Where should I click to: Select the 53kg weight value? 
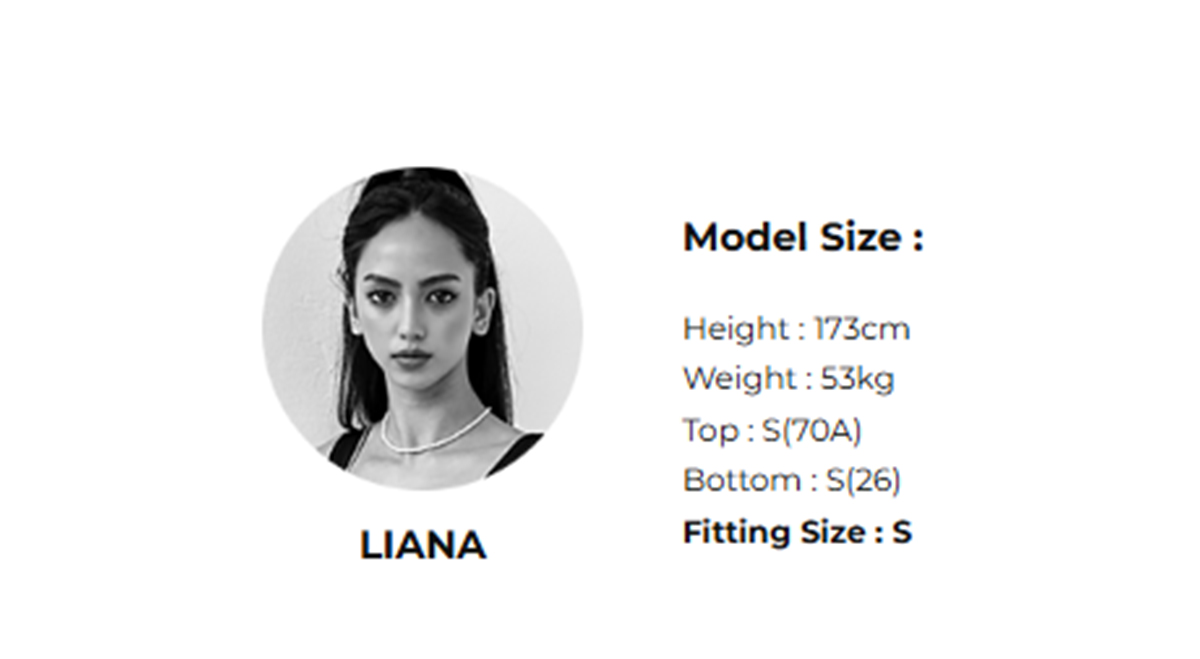point(857,379)
